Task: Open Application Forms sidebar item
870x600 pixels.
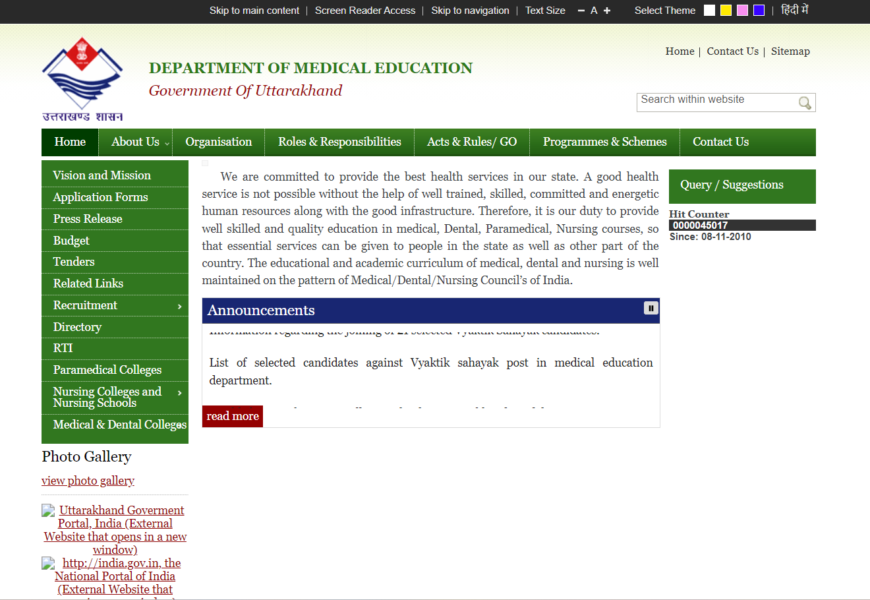Action: point(115,197)
